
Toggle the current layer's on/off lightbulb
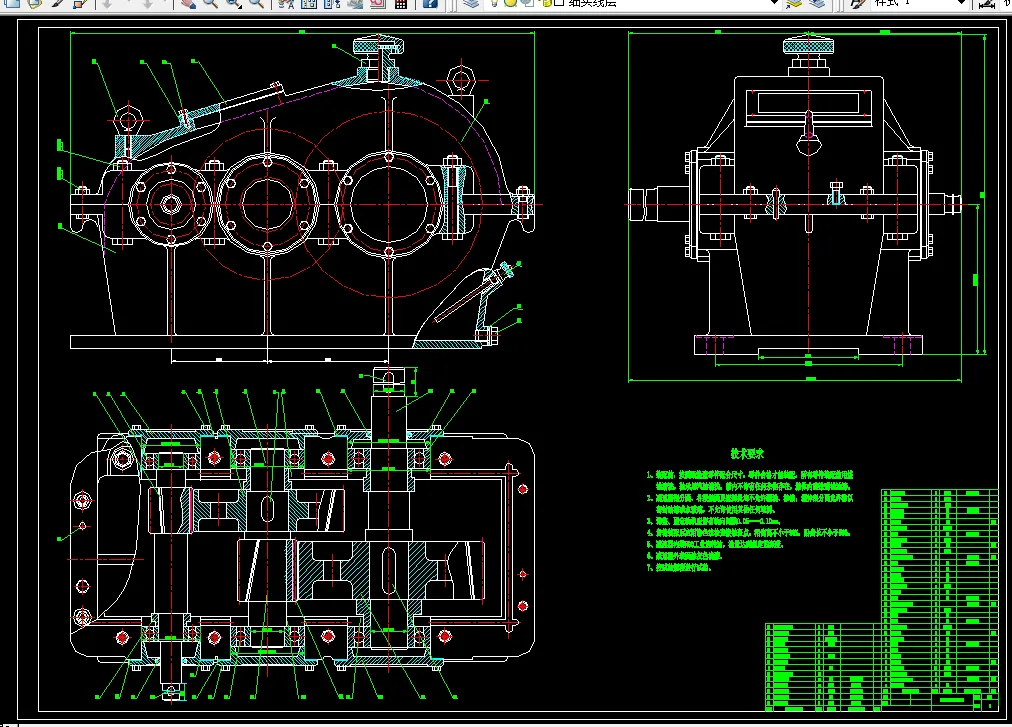pyautogui.click(x=494, y=3)
